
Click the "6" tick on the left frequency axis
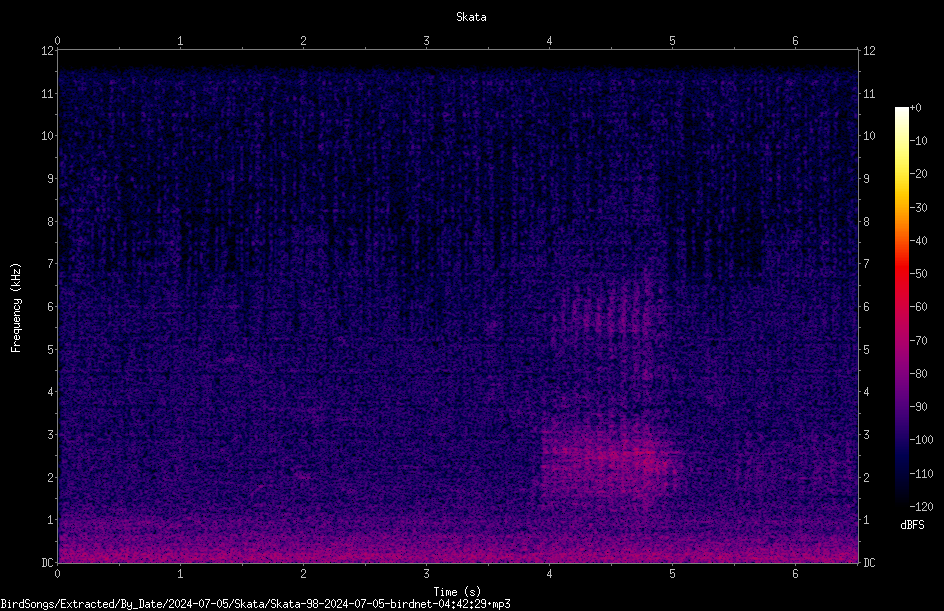50,306
